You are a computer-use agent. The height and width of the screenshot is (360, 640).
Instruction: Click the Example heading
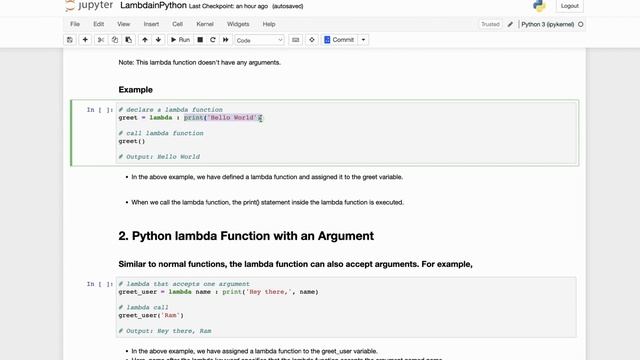pyautogui.click(x=136, y=89)
